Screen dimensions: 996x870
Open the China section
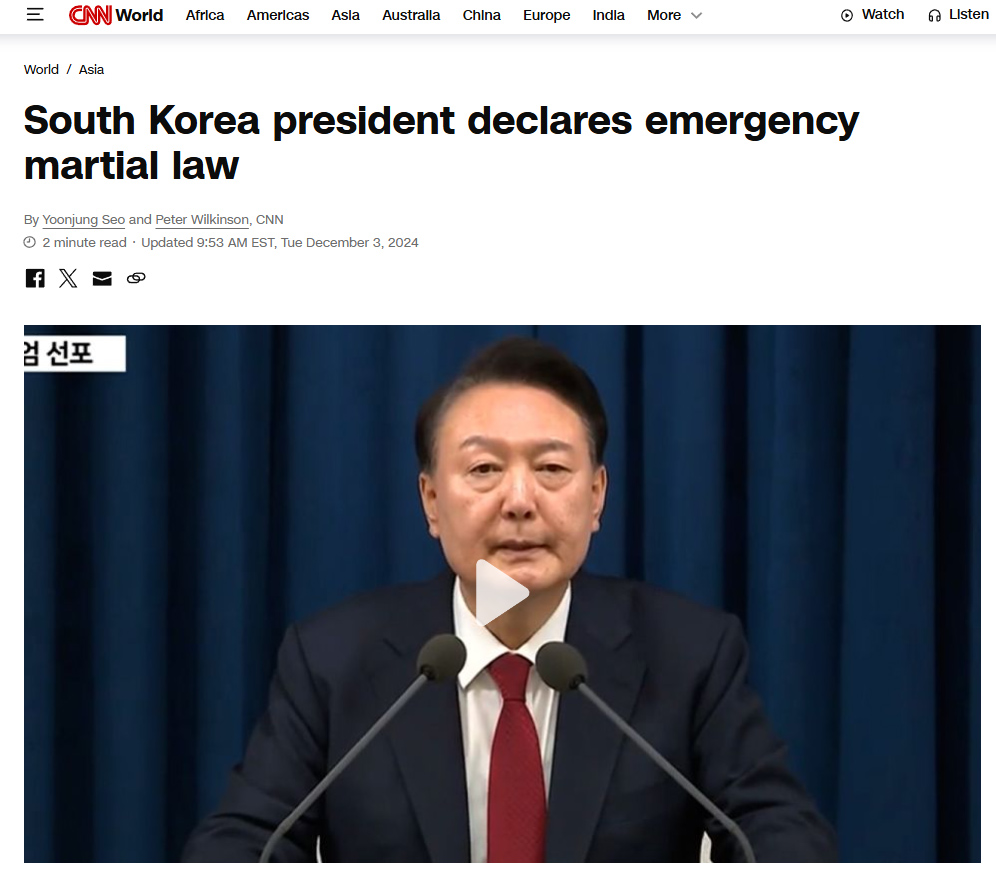click(x=481, y=15)
